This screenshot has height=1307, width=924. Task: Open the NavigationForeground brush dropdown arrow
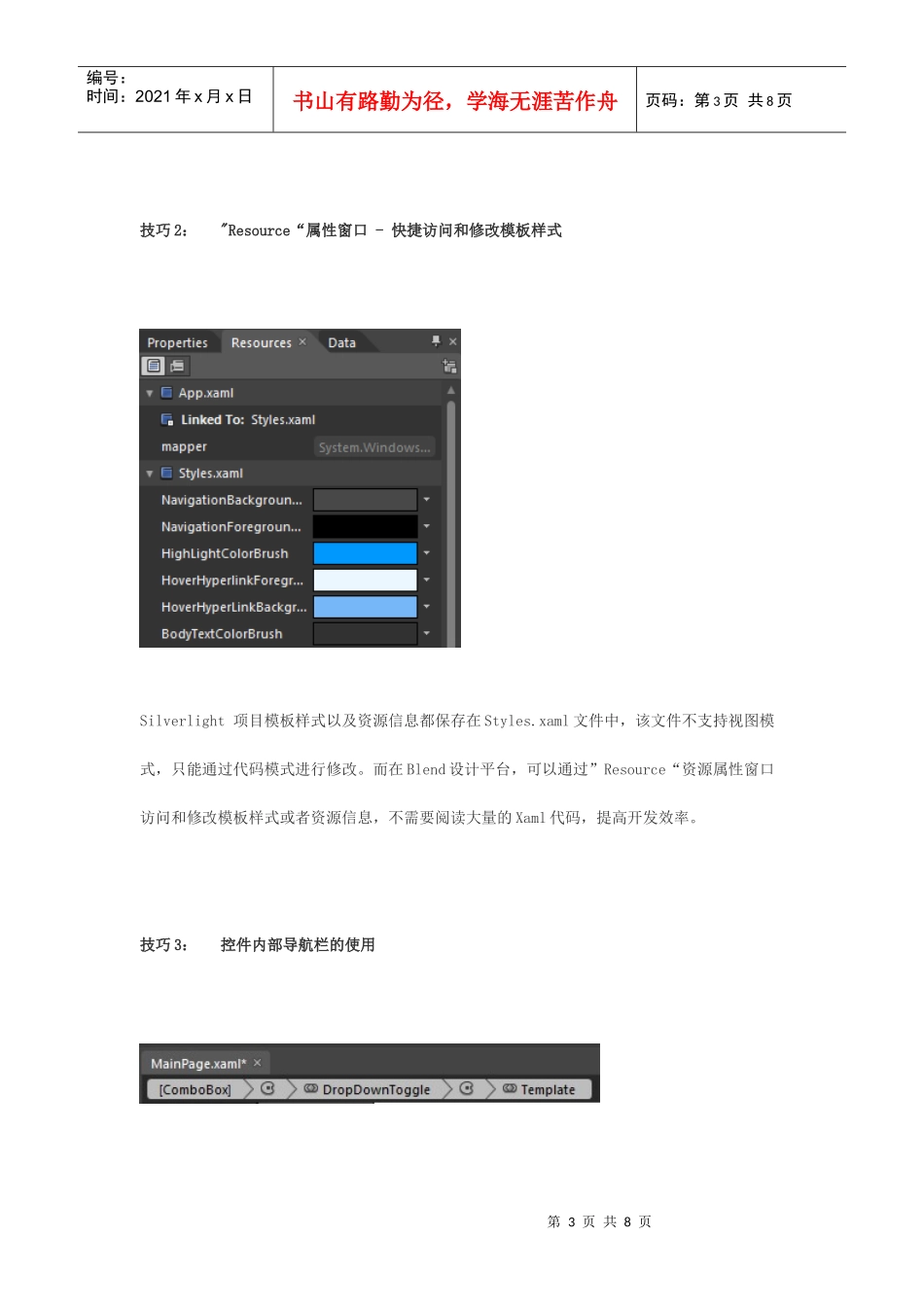click(426, 526)
